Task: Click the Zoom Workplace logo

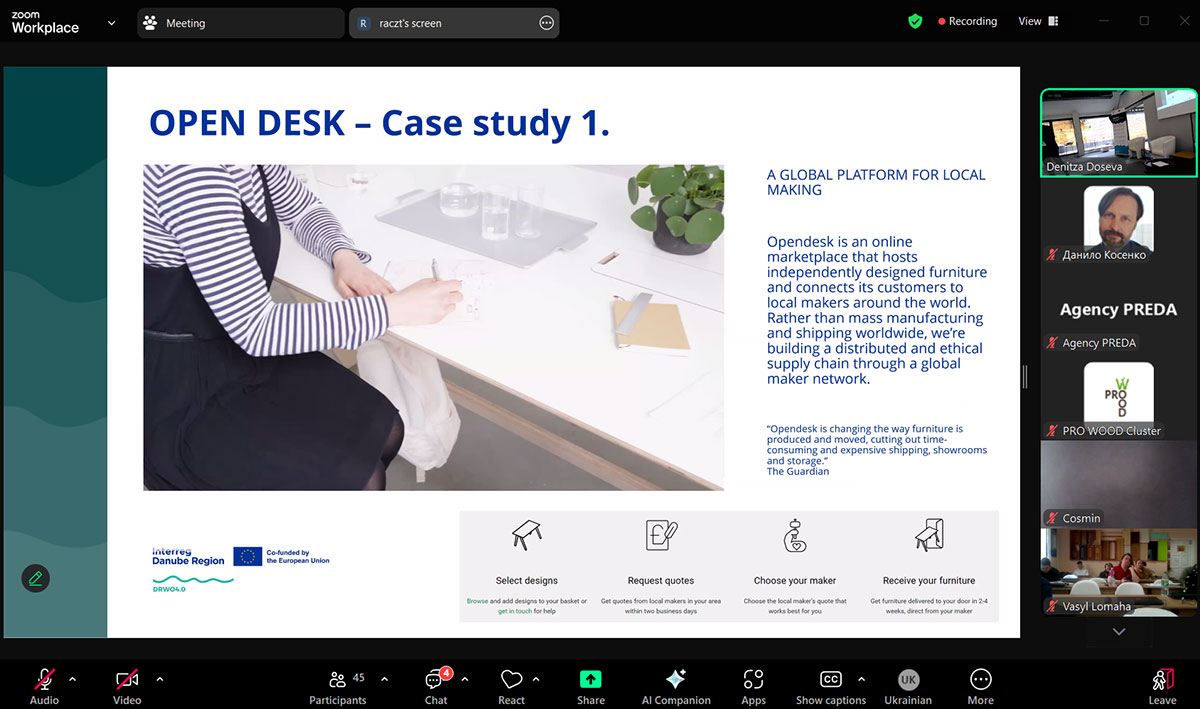Action: 45,22
